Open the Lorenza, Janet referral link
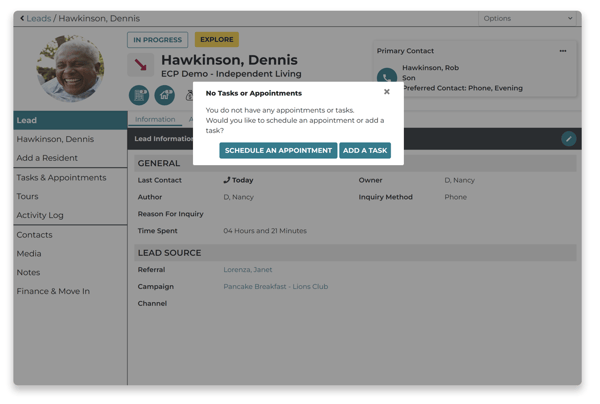Viewport: 600px width, 404px height. (248, 270)
